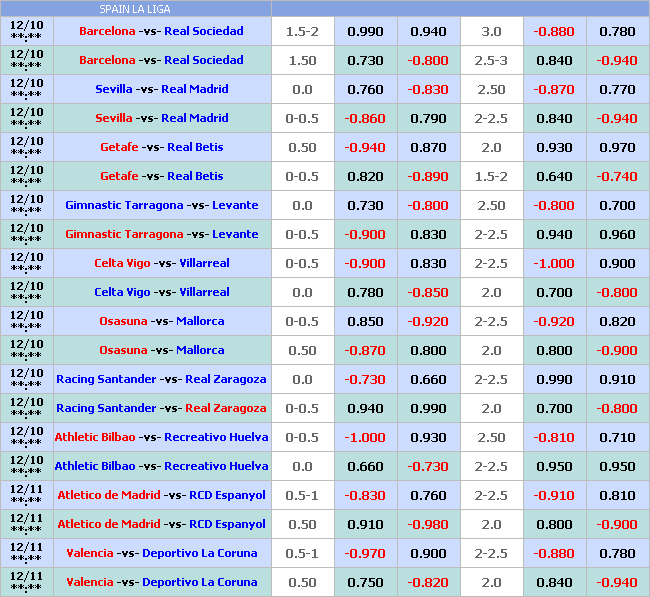Select 0.990 odds for Barcelona vs Real Sociedad
The width and height of the screenshot is (650, 597).
tap(365, 31)
